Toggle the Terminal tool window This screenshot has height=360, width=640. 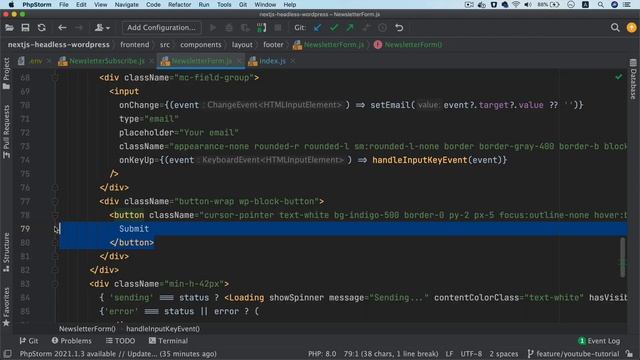pos(168,341)
